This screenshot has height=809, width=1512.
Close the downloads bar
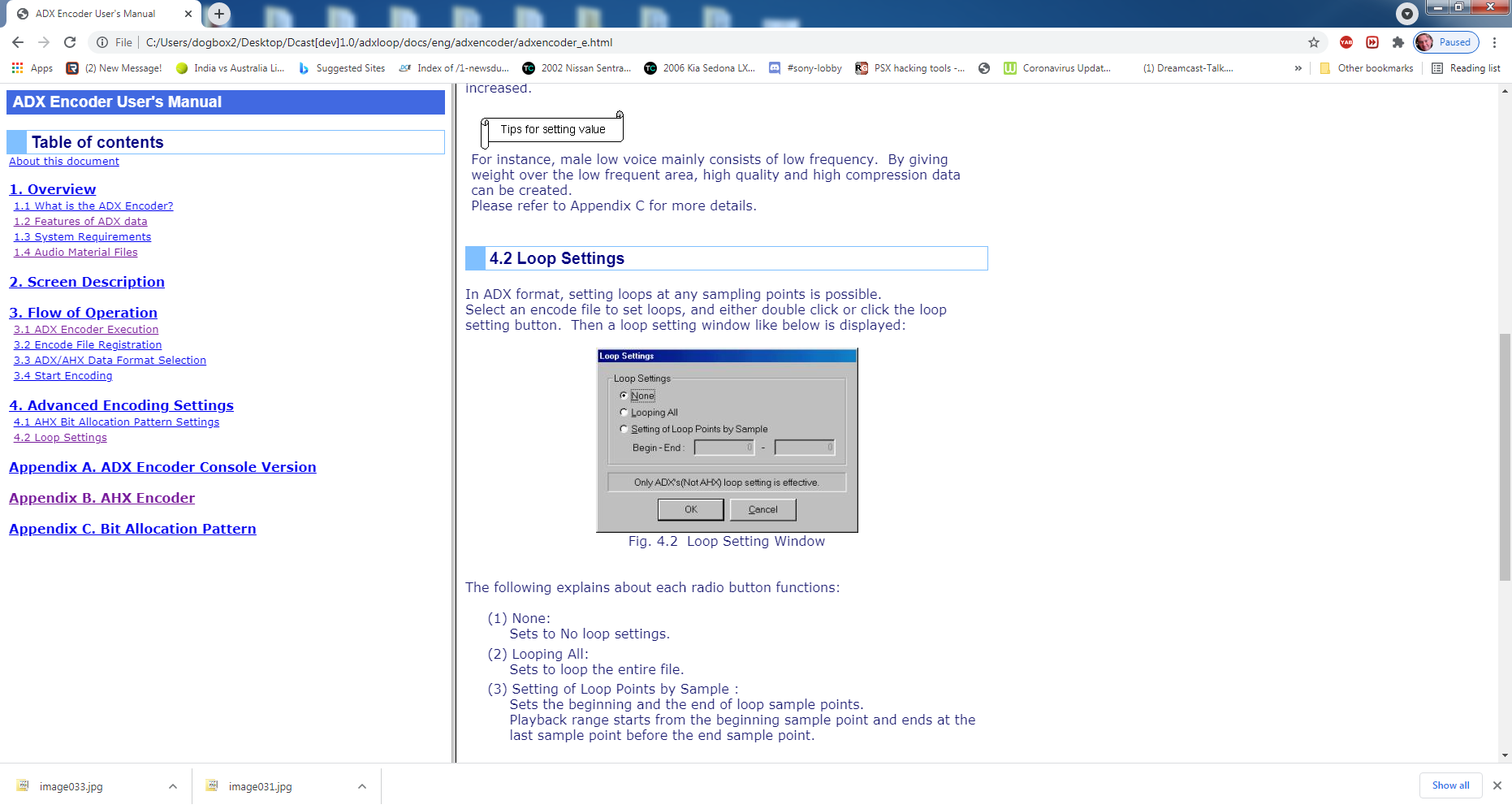pos(1497,785)
